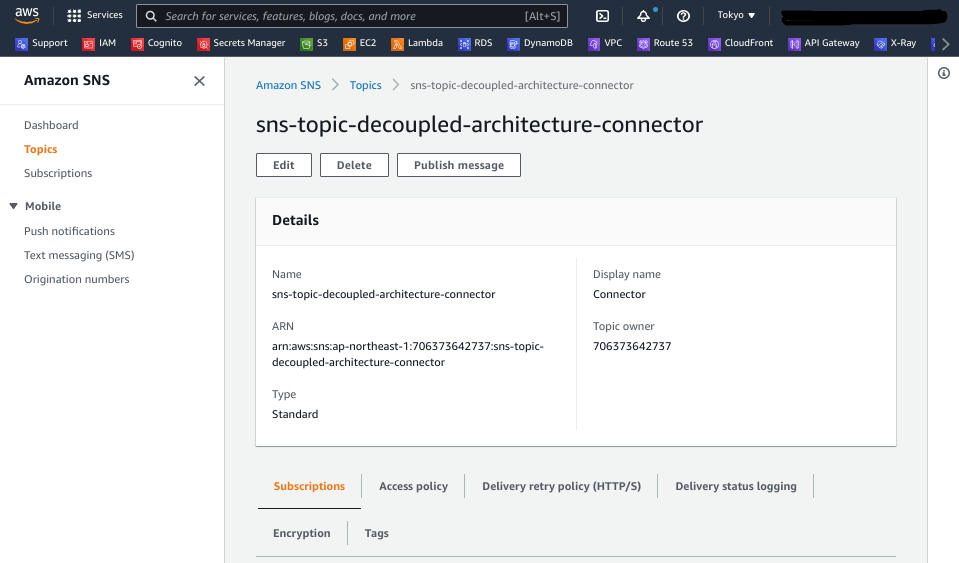Open the IAM shortcut in favorites bar
959x563 pixels.
pyautogui.click(x=99, y=43)
